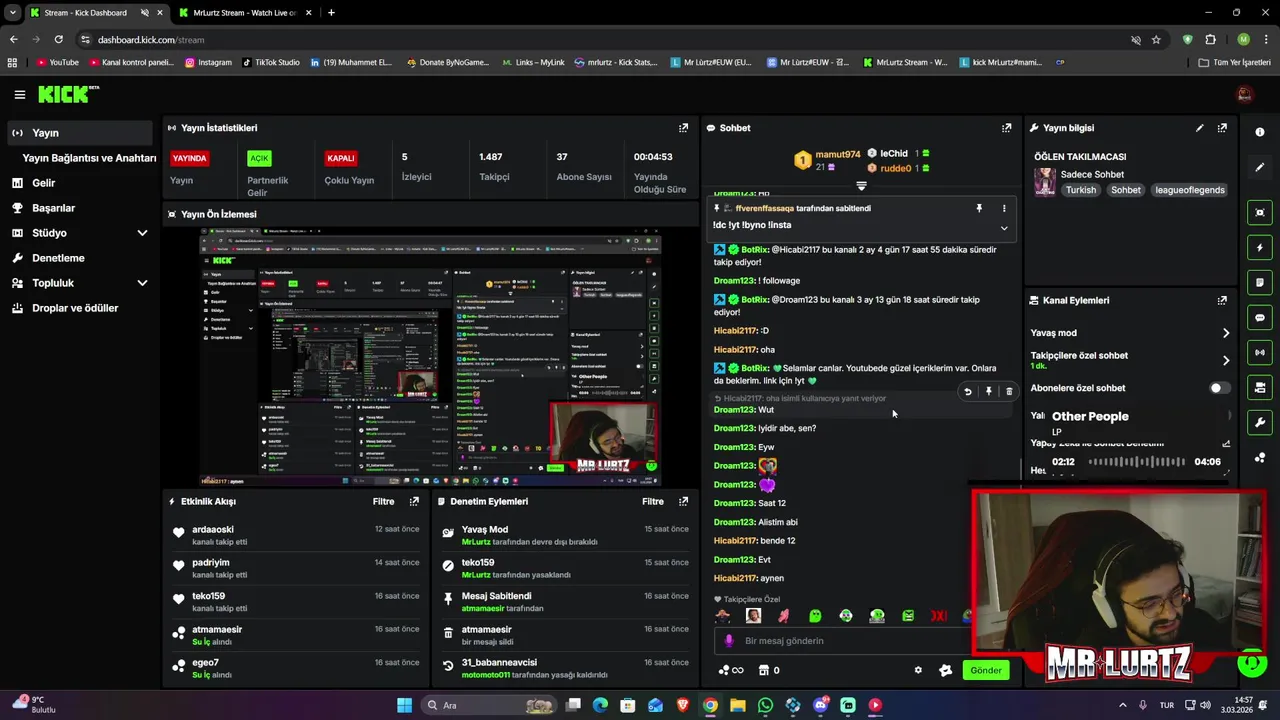The height and width of the screenshot is (720, 1280).
Task: Open the Windows taskbar search box
Action: pos(490,705)
